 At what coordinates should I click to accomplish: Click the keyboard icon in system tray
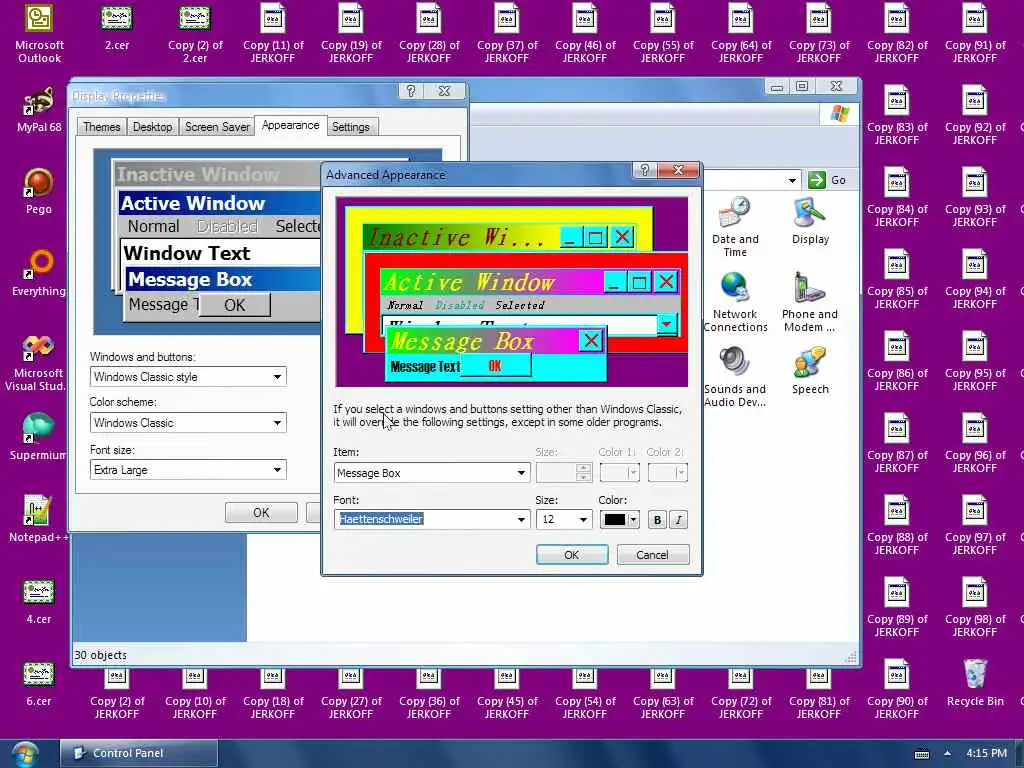[921, 754]
